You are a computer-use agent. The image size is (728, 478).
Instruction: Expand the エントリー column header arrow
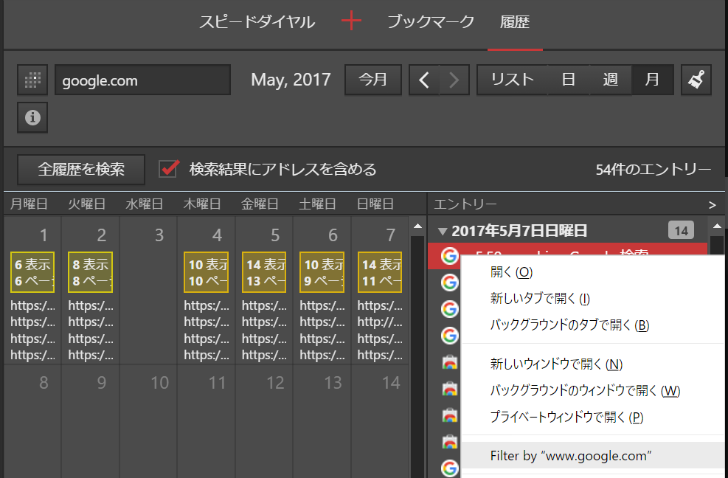point(712,205)
